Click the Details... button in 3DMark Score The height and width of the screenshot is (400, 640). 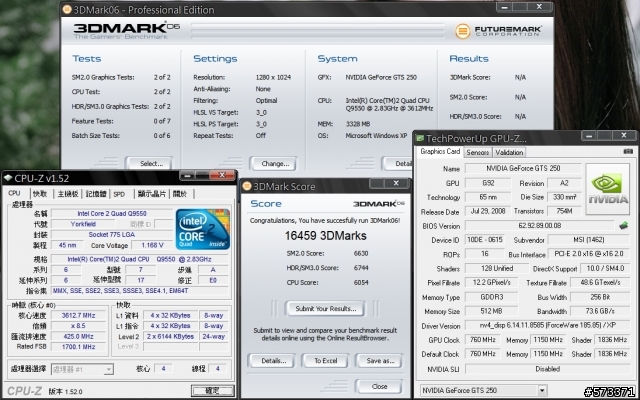(271, 361)
